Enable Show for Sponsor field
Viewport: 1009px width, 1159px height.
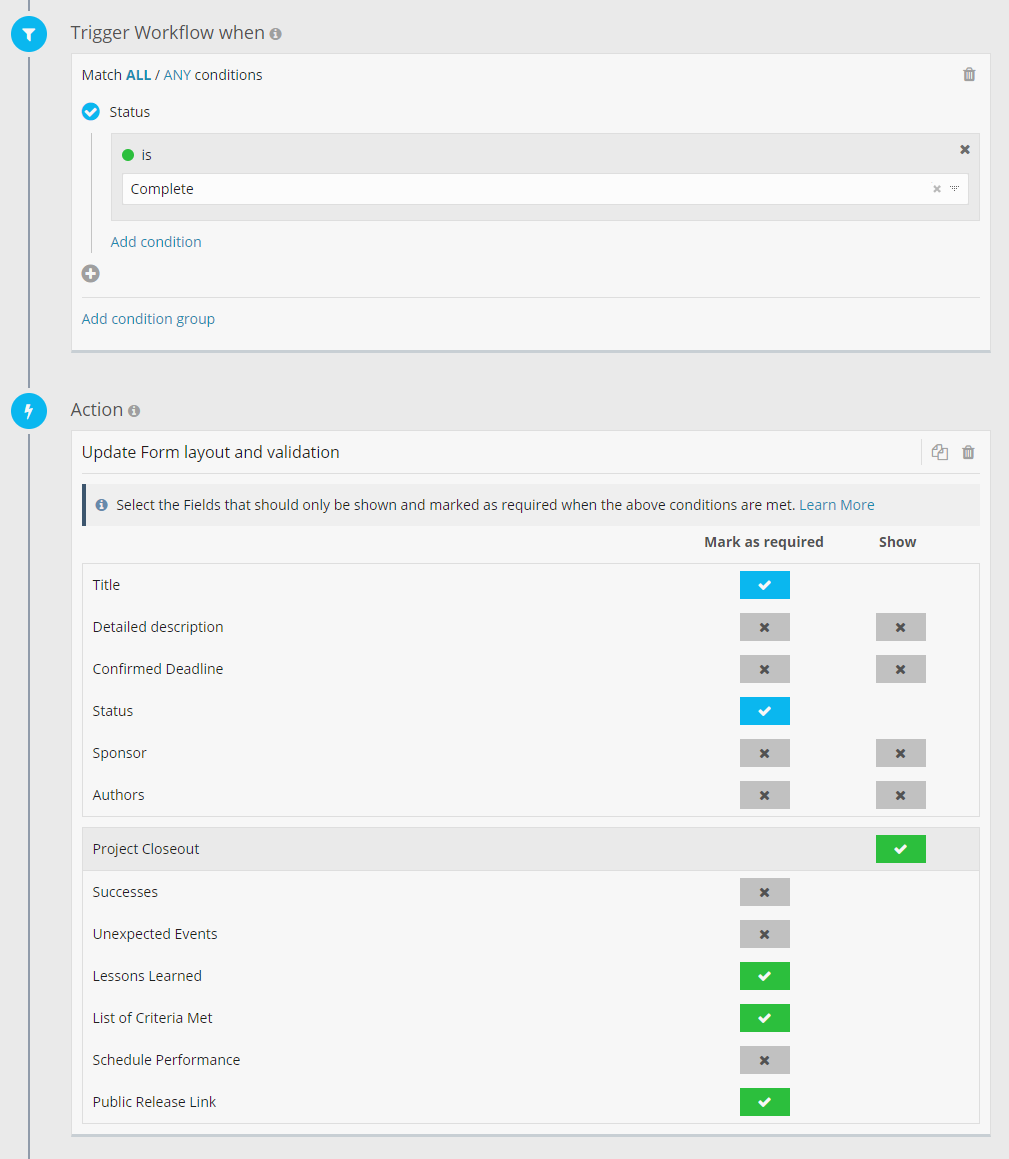(x=900, y=753)
